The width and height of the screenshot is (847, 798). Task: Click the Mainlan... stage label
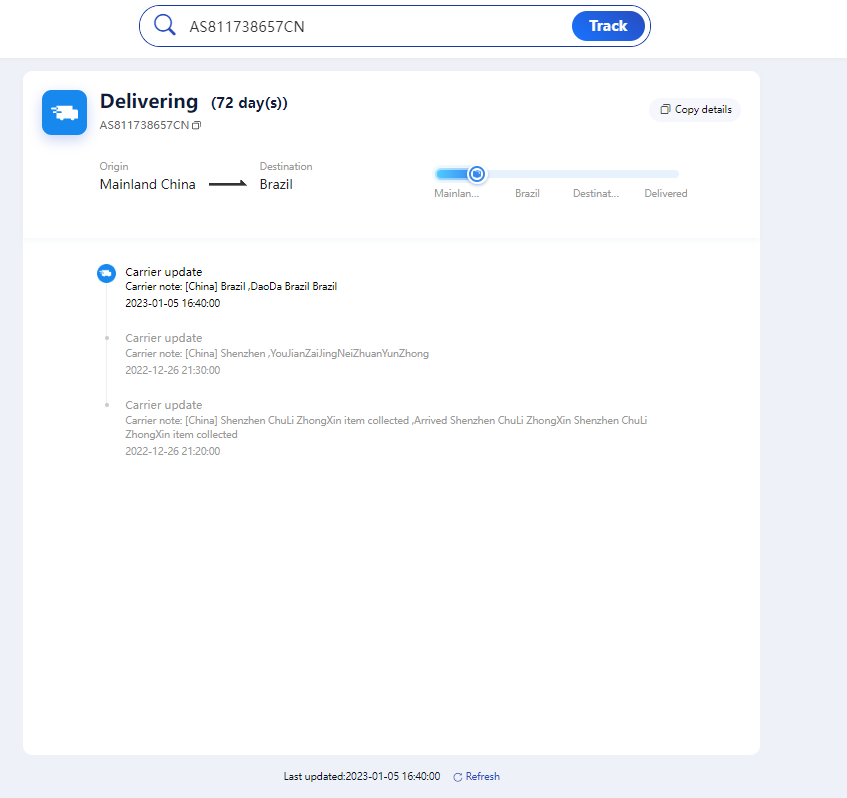click(456, 193)
